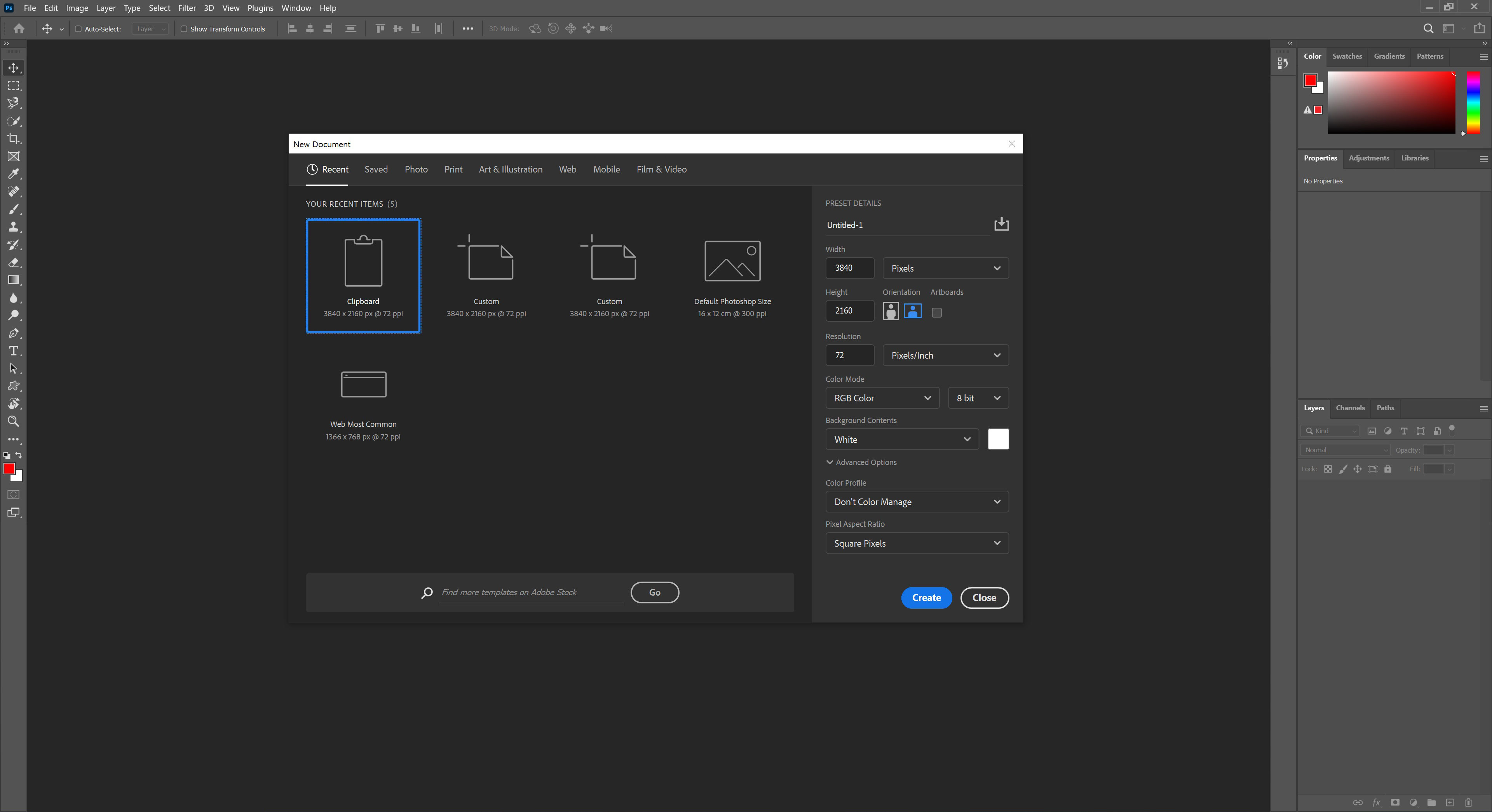Screen dimensions: 1492x812
Task: Open the Color Mode RGB Color dropdown
Action: click(x=882, y=398)
